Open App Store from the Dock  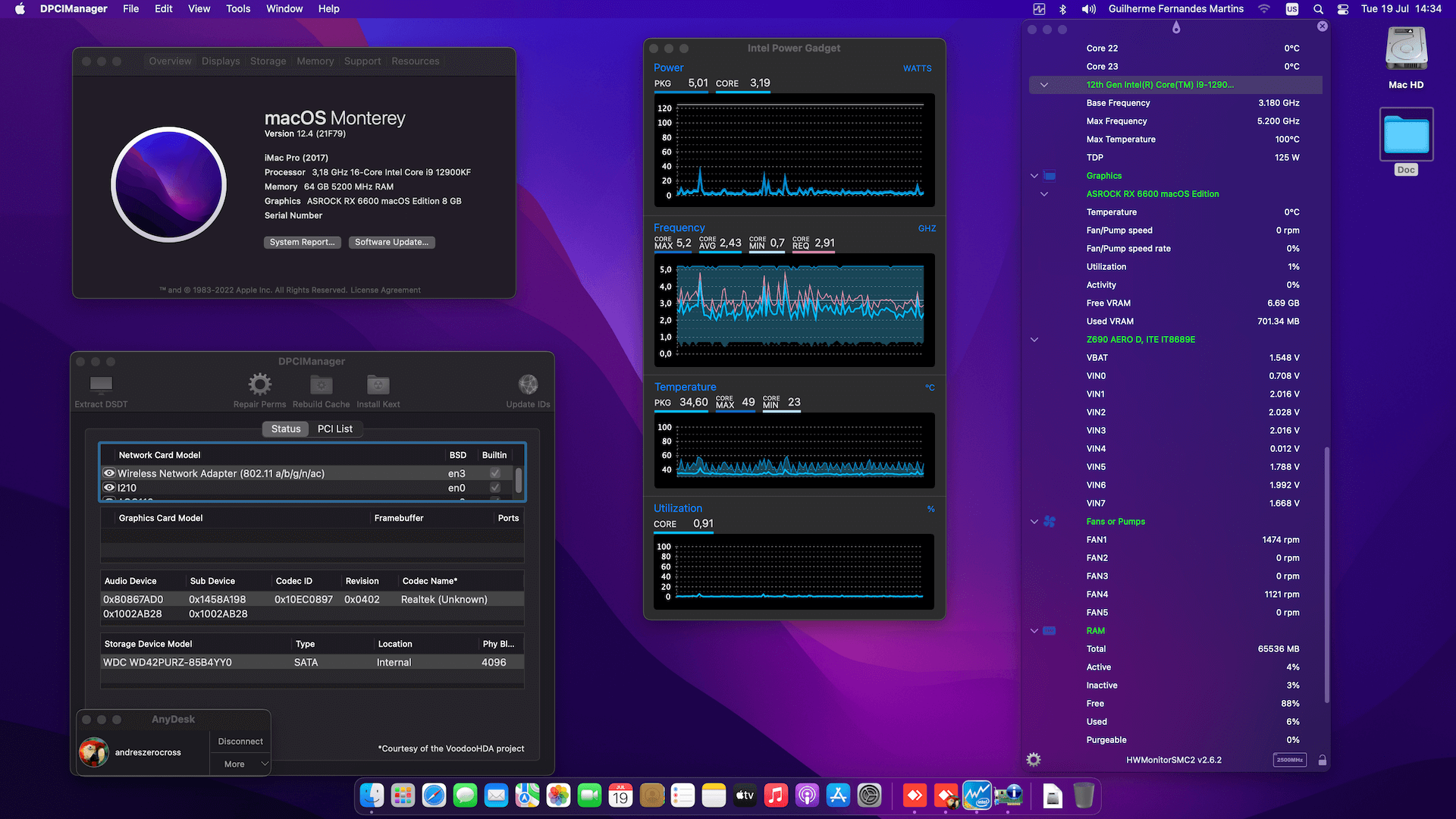coord(838,795)
